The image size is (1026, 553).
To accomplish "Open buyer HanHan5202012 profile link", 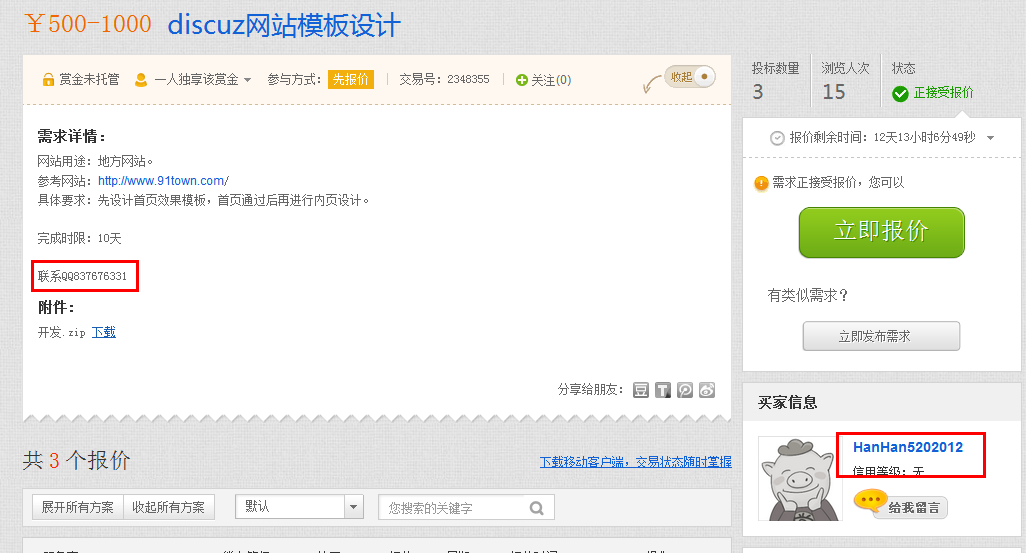I will click(x=908, y=447).
